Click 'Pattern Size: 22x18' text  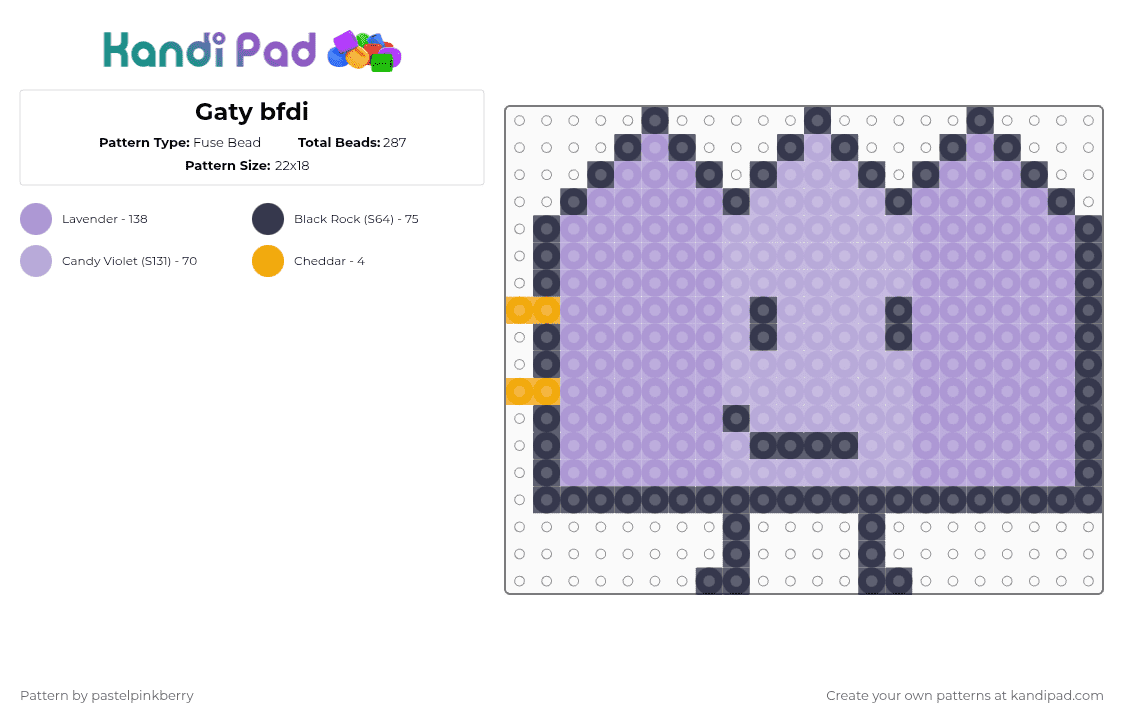247,166
